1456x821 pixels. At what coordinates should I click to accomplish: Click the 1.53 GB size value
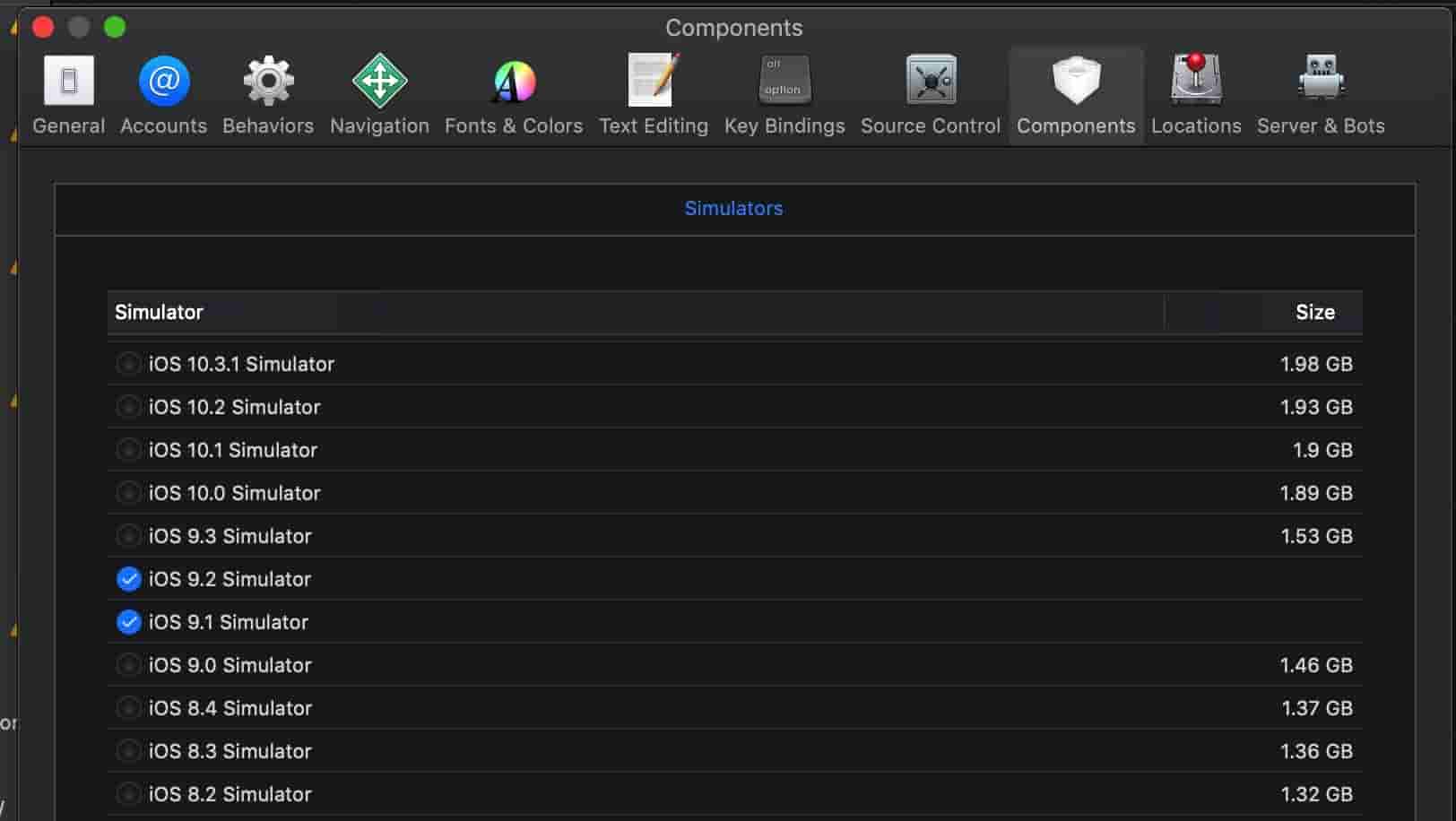[1316, 536]
